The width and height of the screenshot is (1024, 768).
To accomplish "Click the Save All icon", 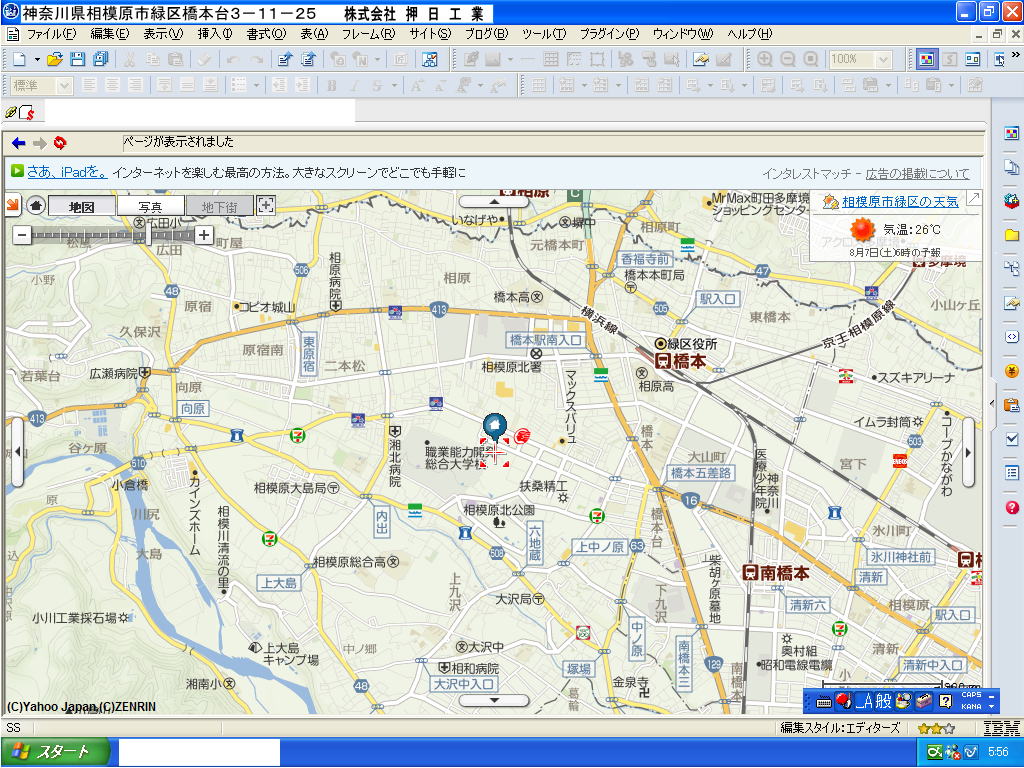I will click(101, 59).
